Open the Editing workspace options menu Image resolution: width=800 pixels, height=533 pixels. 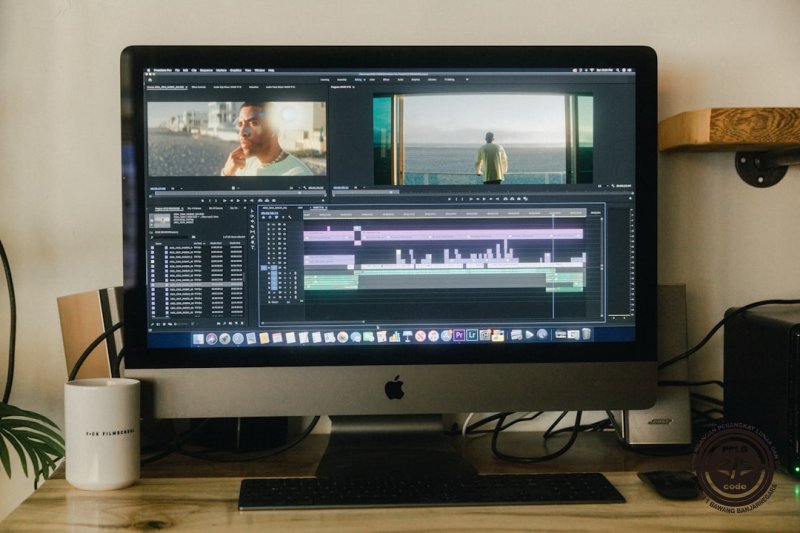(364, 80)
